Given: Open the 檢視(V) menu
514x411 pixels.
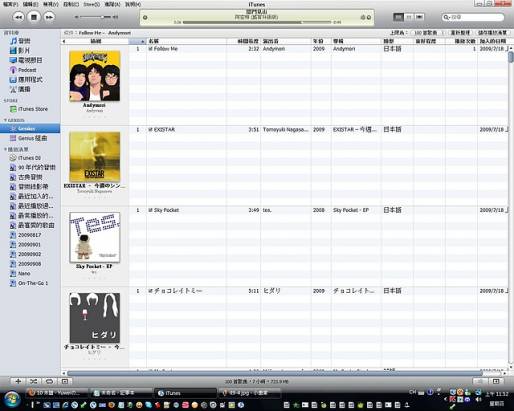Looking at the screenshot, I should point(51,4).
